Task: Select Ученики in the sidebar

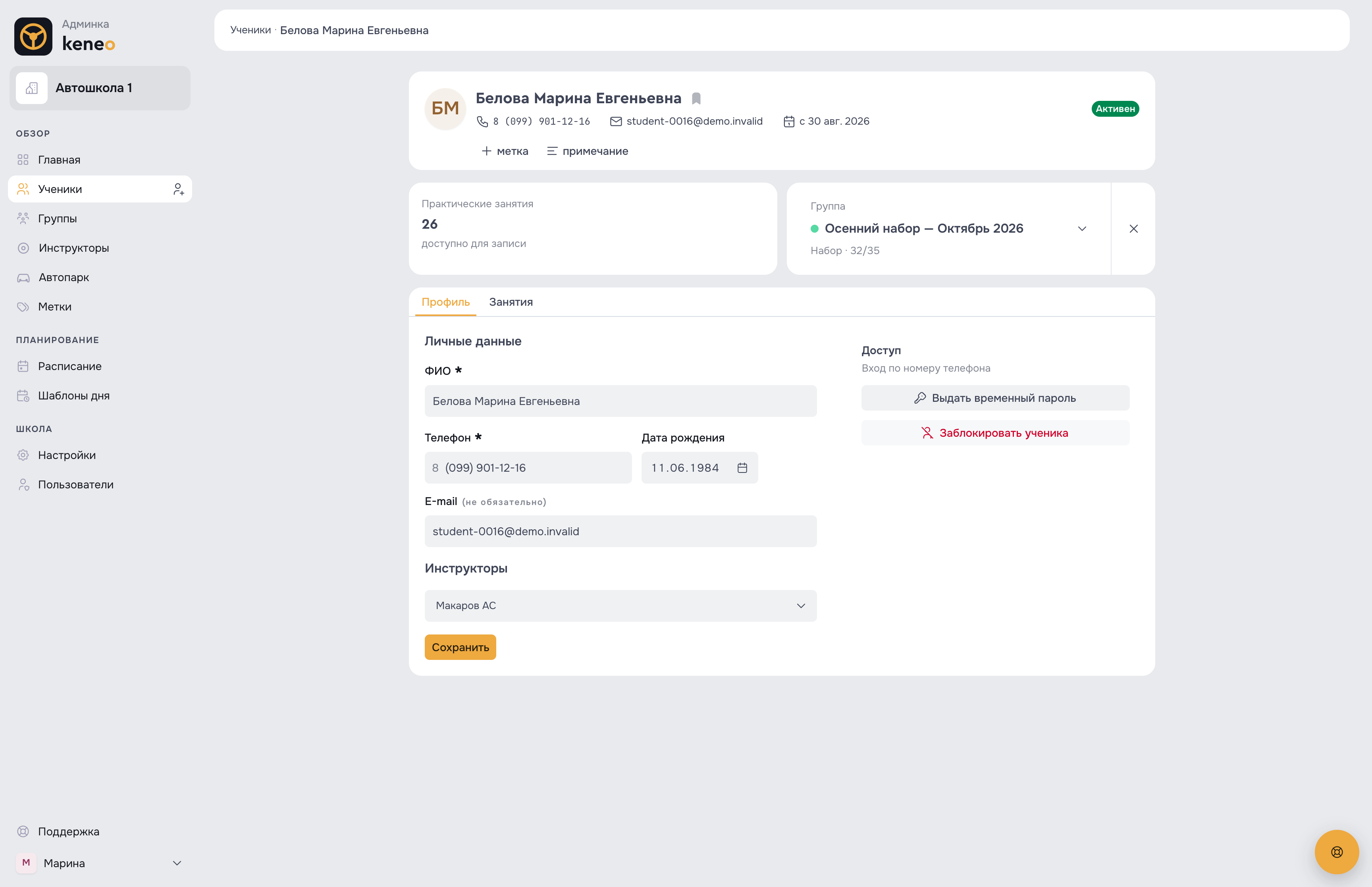Action: [x=100, y=189]
